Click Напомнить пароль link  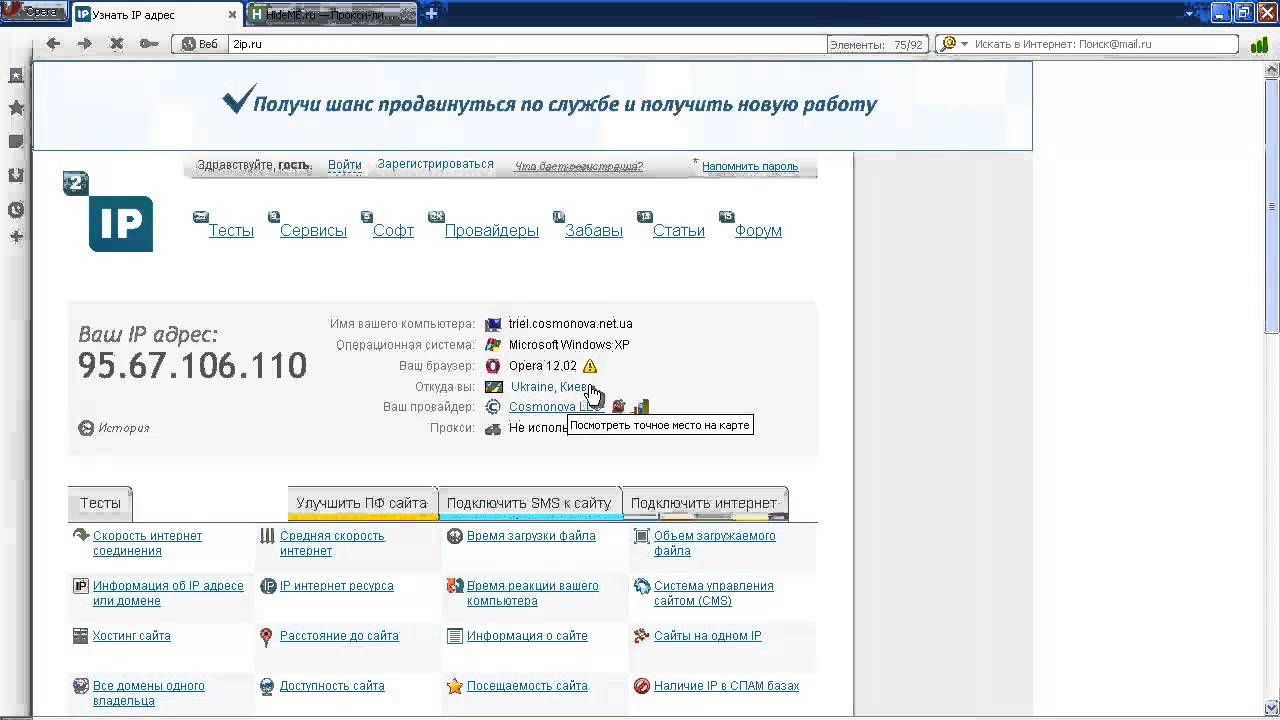click(x=750, y=167)
